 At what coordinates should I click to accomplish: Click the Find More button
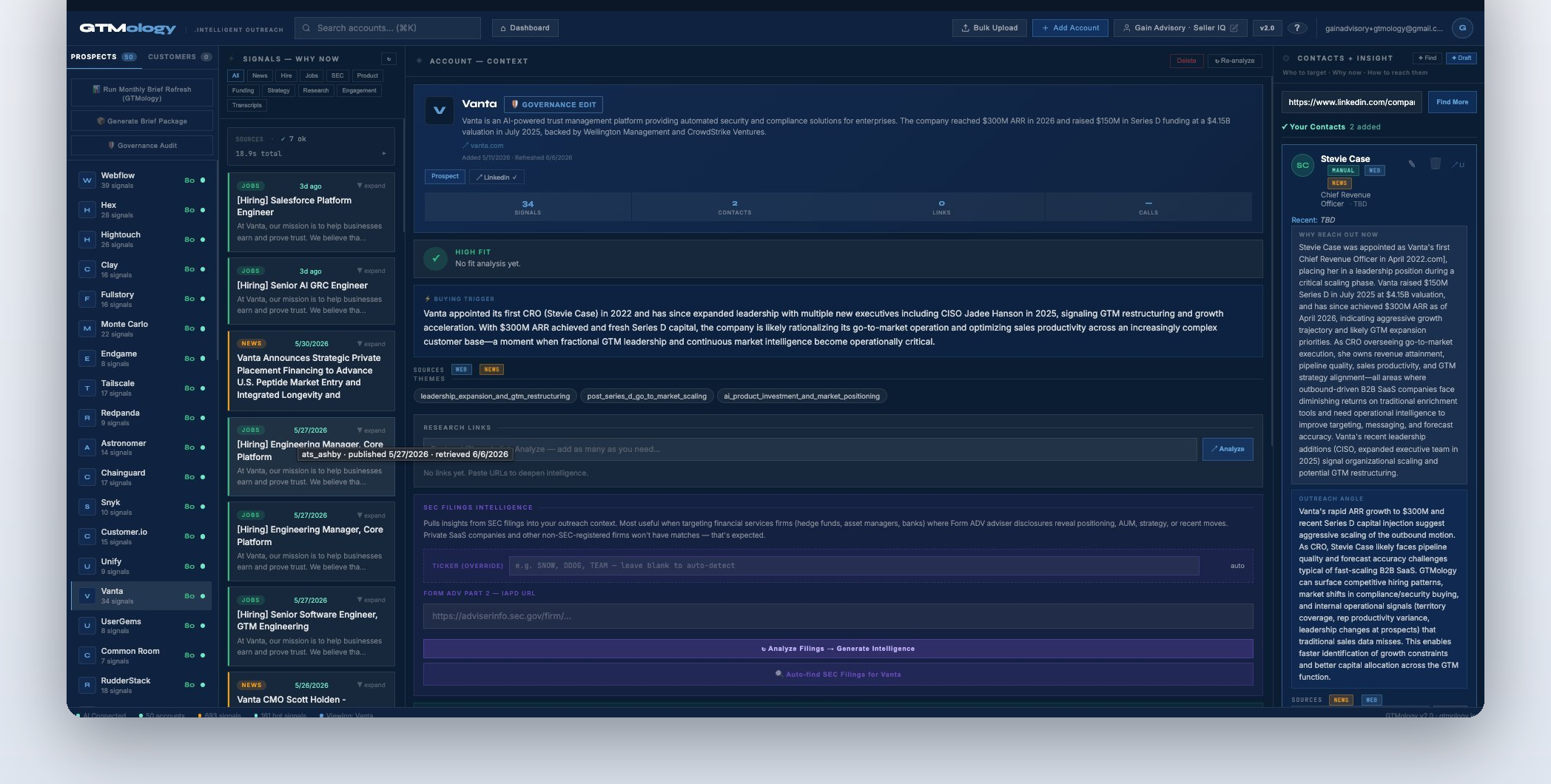(x=1452, y=102)
